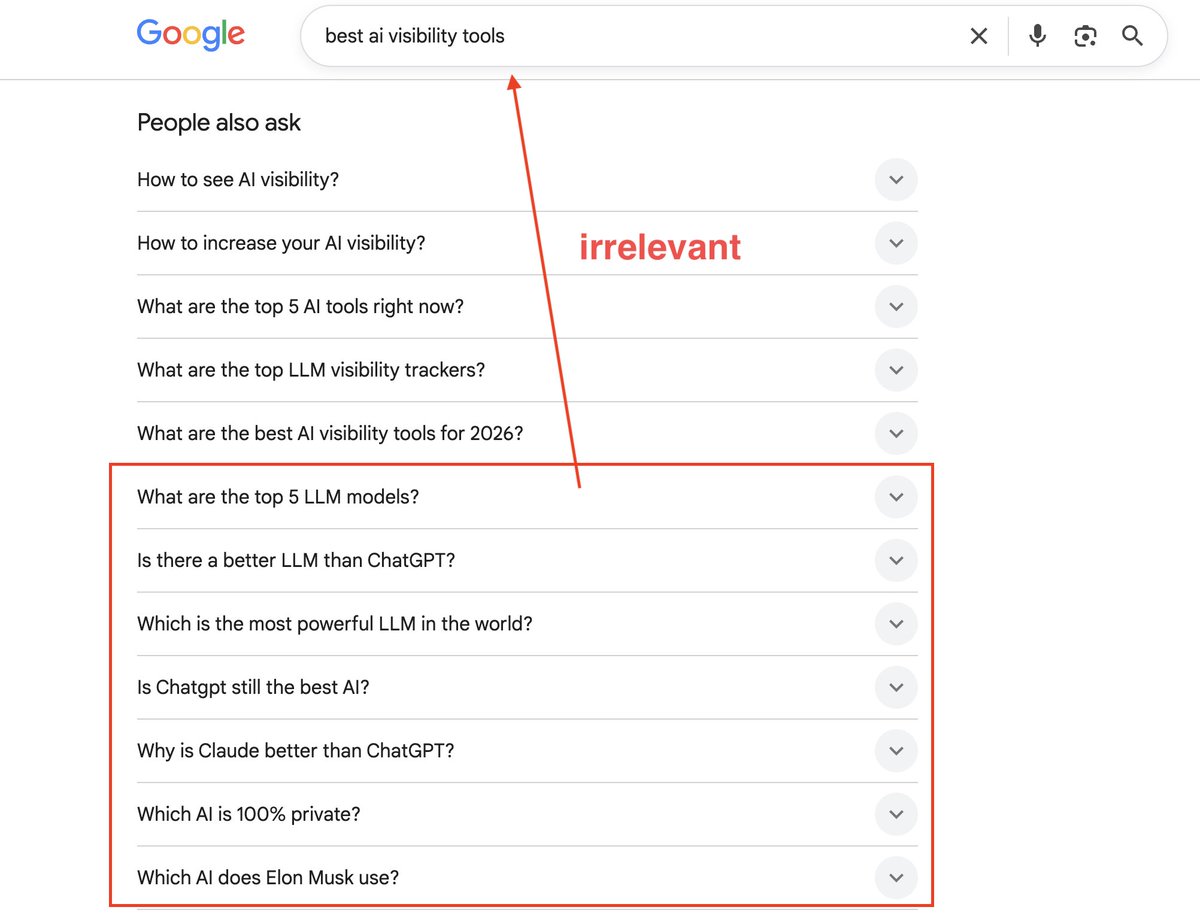Open question 'Which is the most powerful LLM in the world?'
The image size is (1200, 916).
point(335,624)
